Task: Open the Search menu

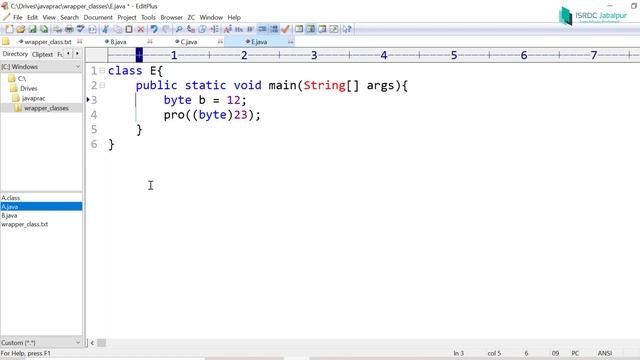Action: pos(69,18)
